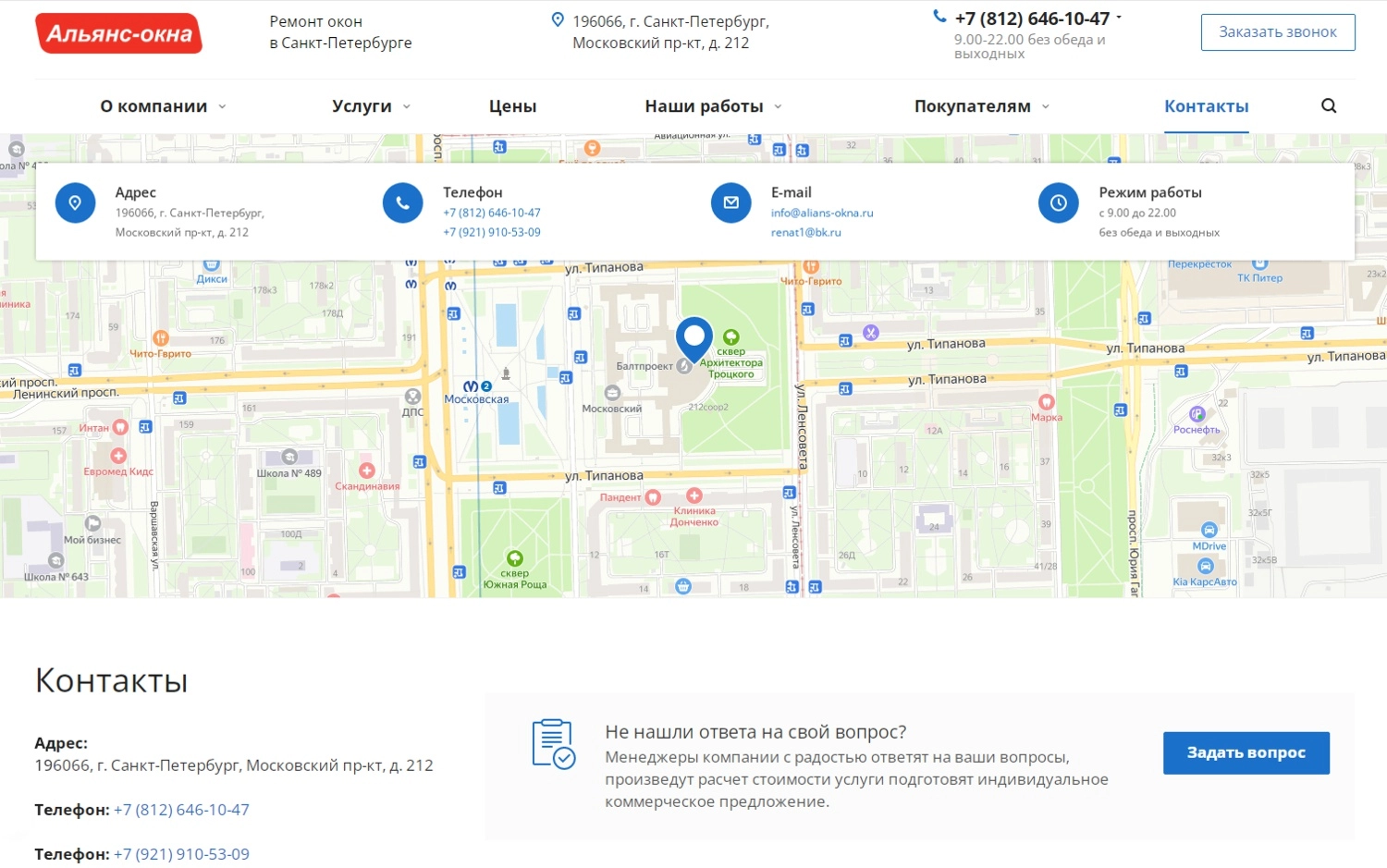
Task: Click +7 (921) 910-53-09 in the Телефон card
Action: point(492,233)
